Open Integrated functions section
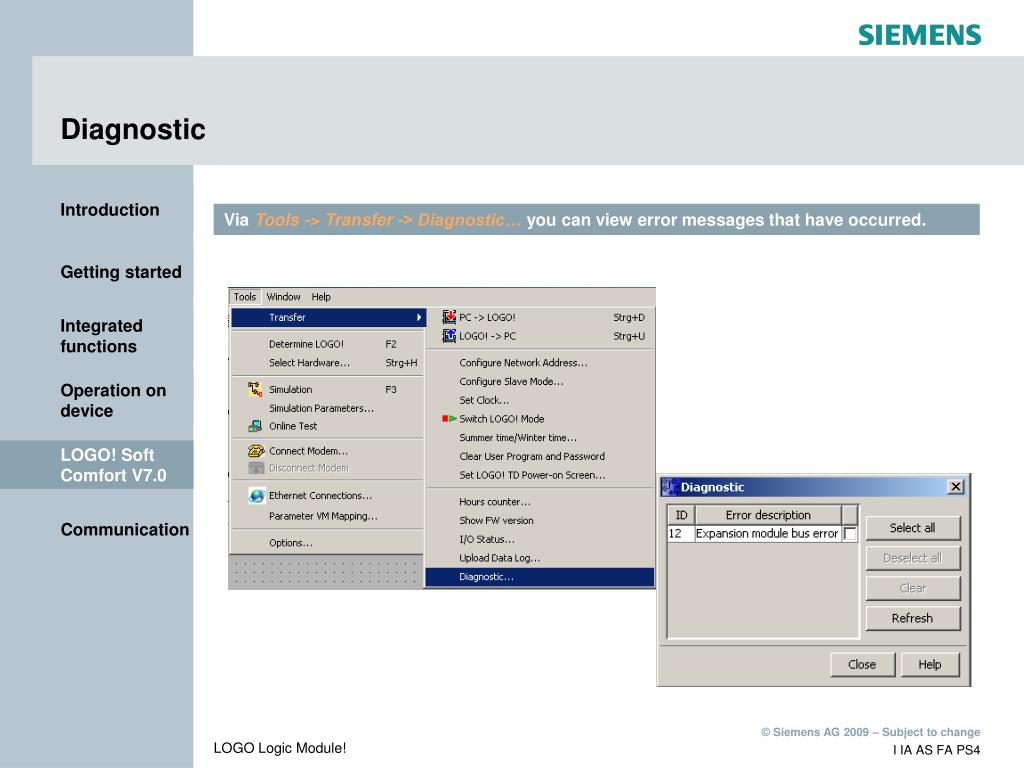Screen dimensions: 1024x768 pos(101,336)
